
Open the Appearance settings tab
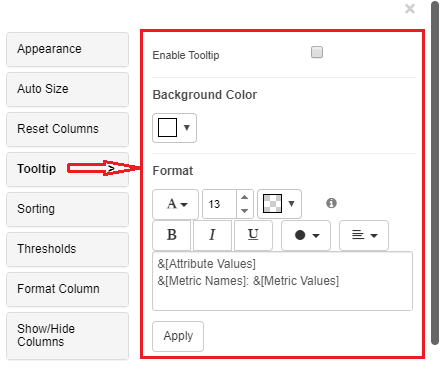67,49
